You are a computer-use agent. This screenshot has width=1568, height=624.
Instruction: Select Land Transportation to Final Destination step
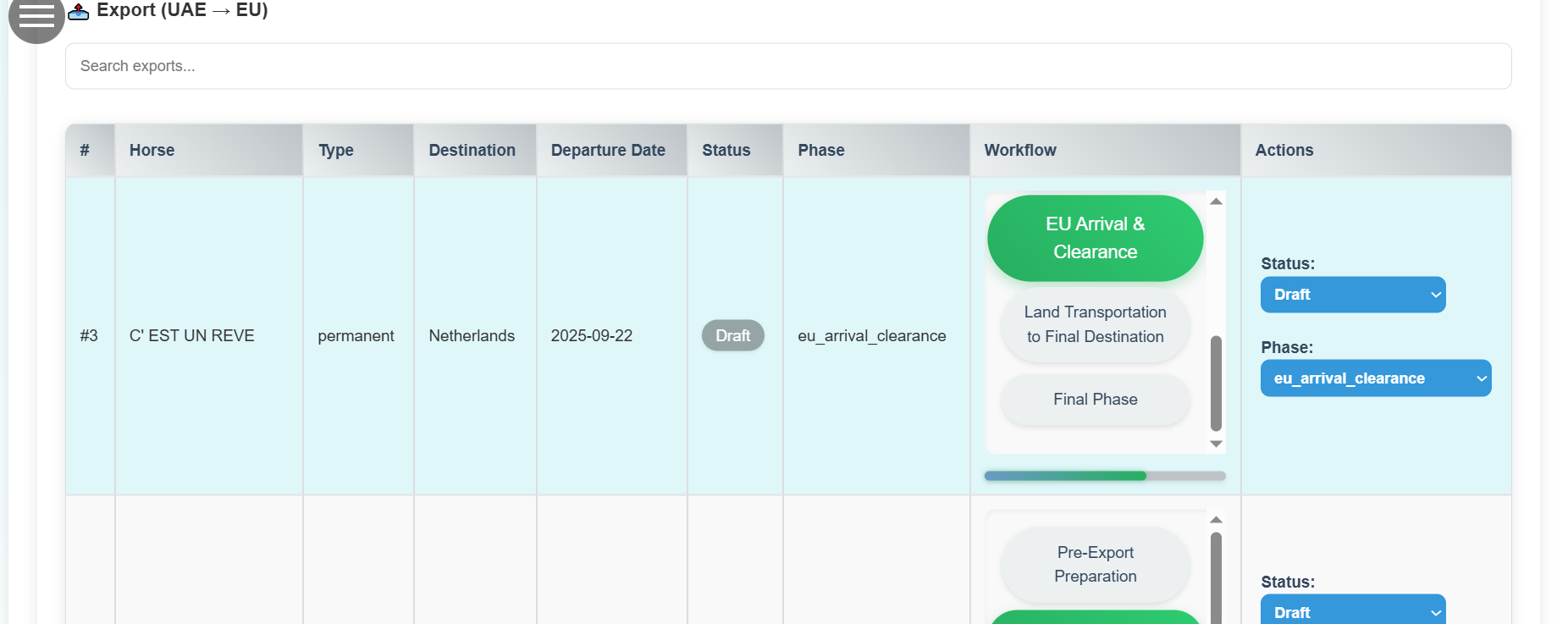[1095, 324]
